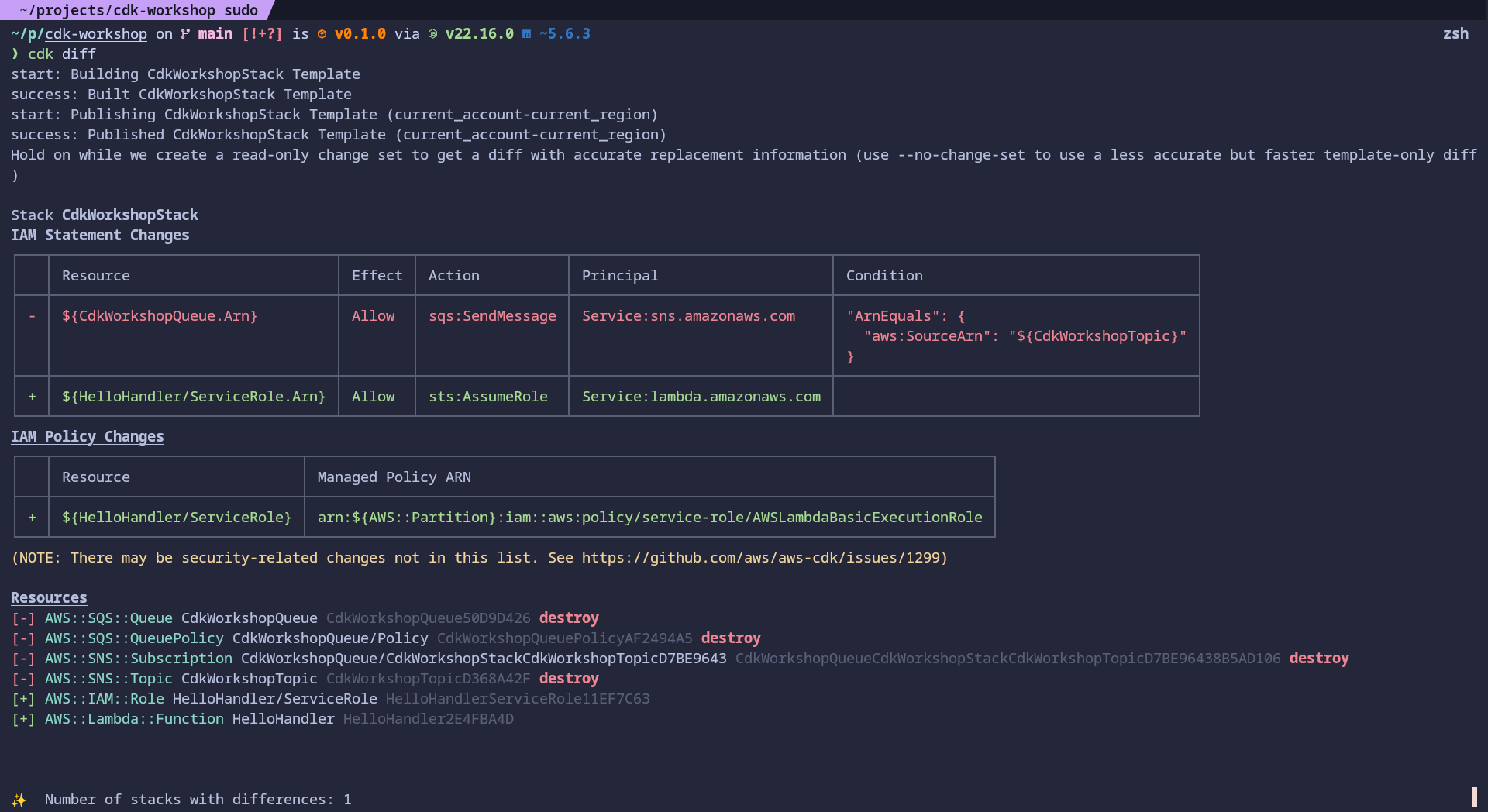Click the plus marker in IAM policy table
The image size is (1488, 812).
[x=32, y=518]
